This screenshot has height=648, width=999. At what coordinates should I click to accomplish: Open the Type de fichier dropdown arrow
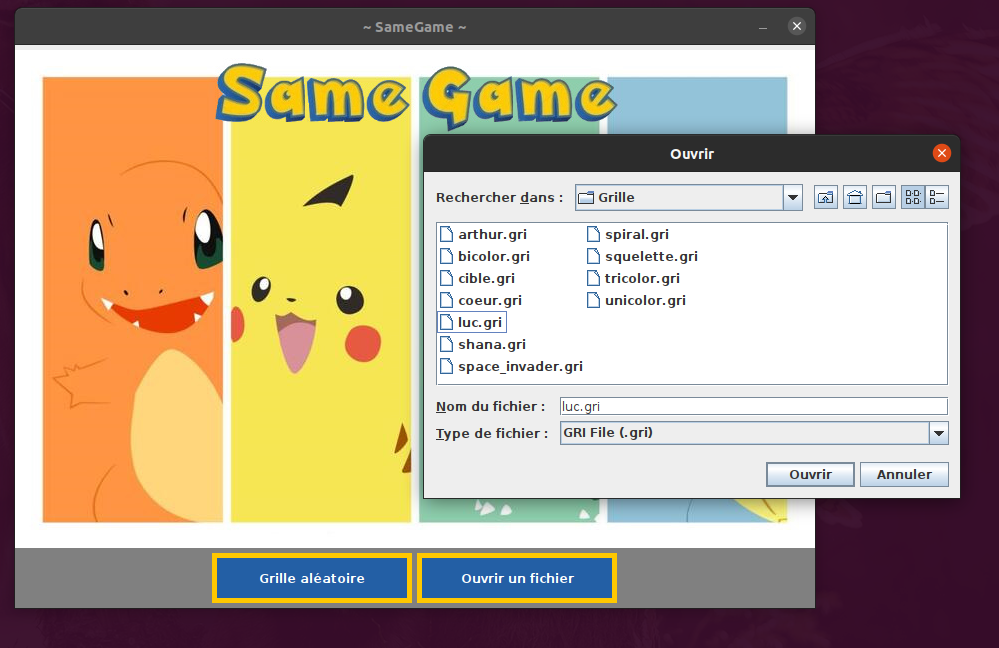938,433
